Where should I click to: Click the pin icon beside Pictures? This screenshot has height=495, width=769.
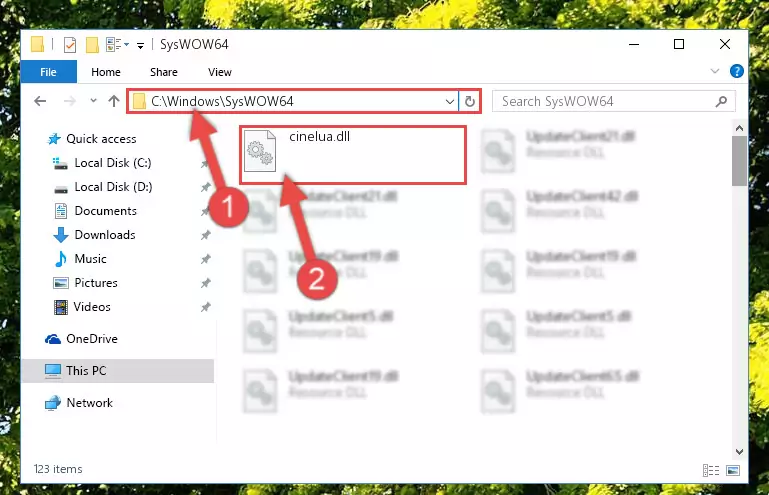pyautogui.click(x=205, y=283)
